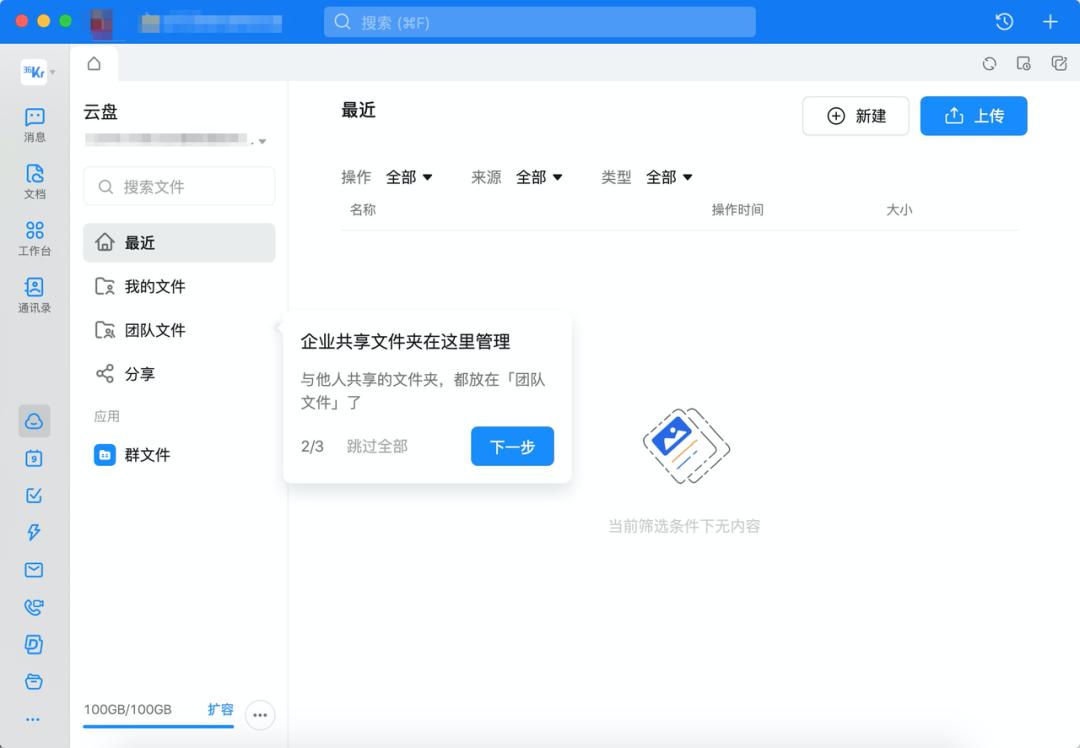Focus the 搜索文件 file search field
This screenshot has height=748, width=1080.
point(179,187)
